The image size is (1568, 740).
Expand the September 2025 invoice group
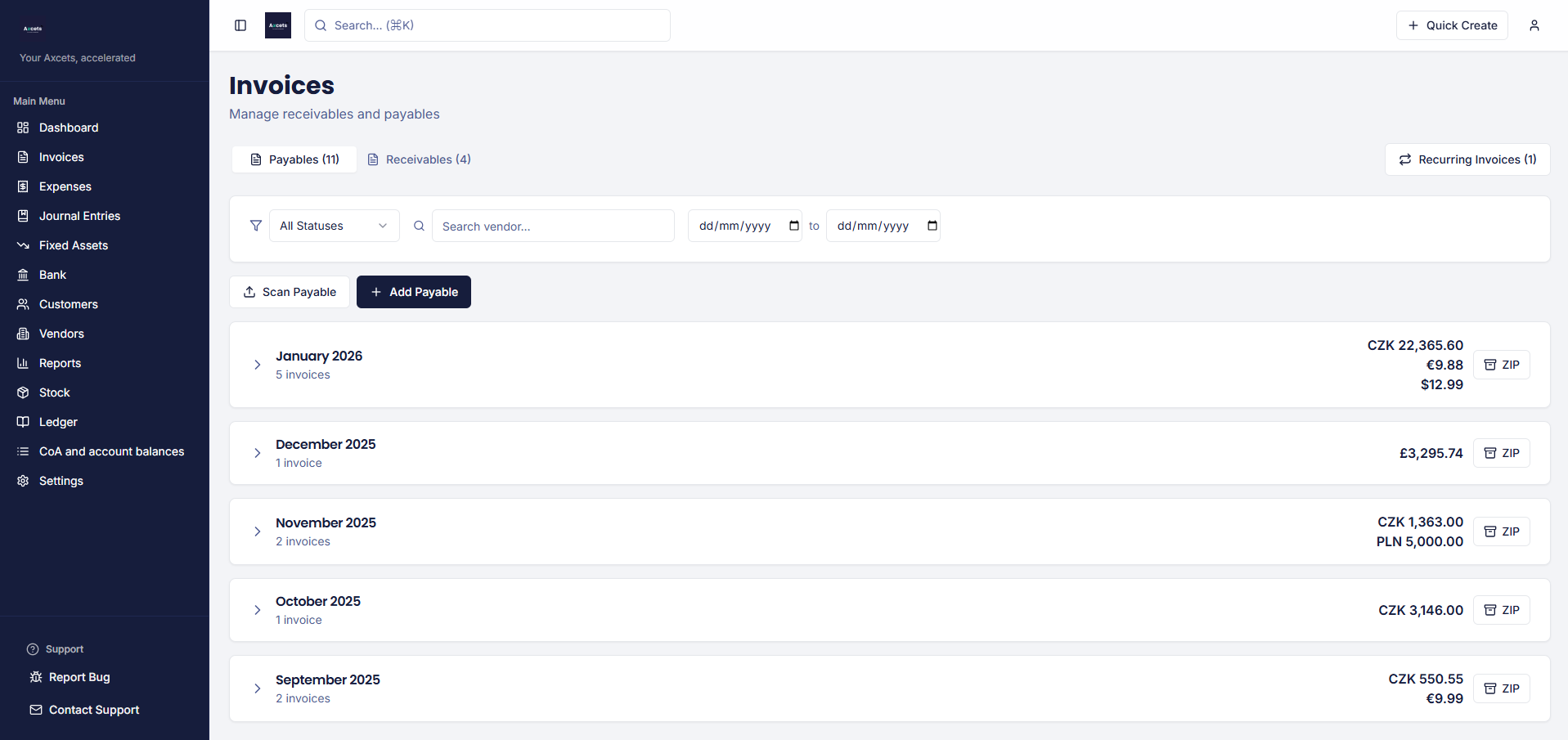point(257,688)
